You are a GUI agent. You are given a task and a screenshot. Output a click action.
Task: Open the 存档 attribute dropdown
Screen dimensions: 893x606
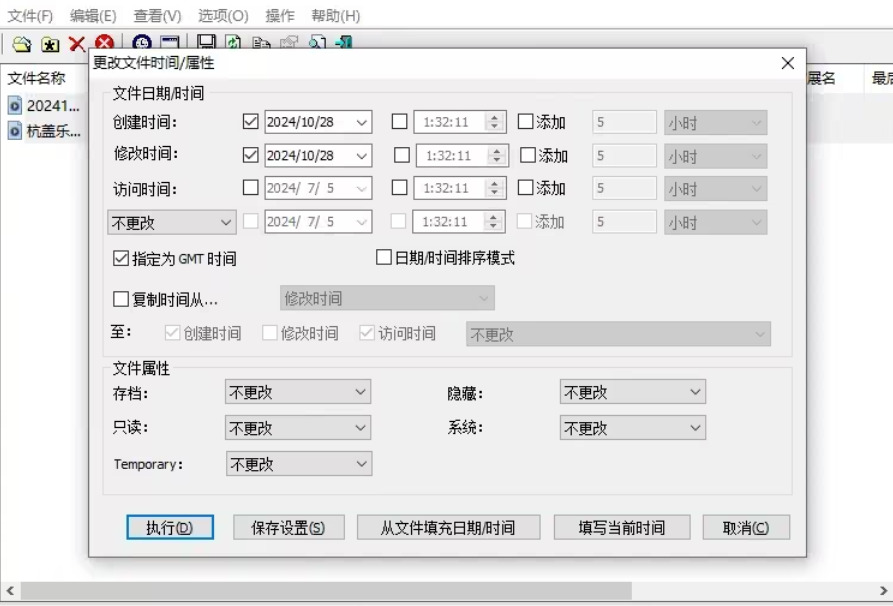click(x=298, y=392)
